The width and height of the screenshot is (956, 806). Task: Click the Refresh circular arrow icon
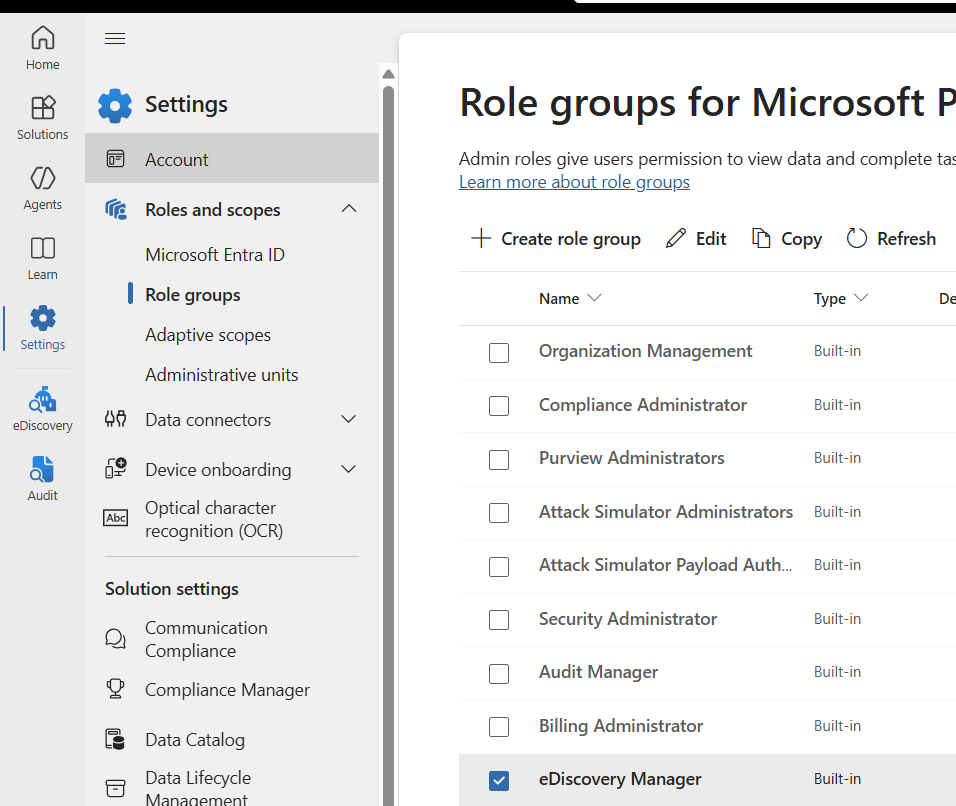click(857, 238)
